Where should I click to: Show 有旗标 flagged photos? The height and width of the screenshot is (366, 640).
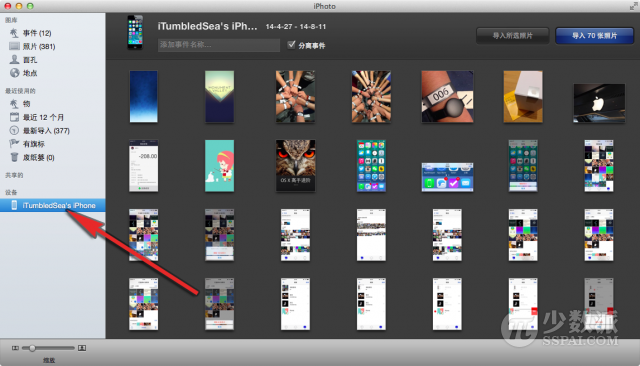[27, 144]
